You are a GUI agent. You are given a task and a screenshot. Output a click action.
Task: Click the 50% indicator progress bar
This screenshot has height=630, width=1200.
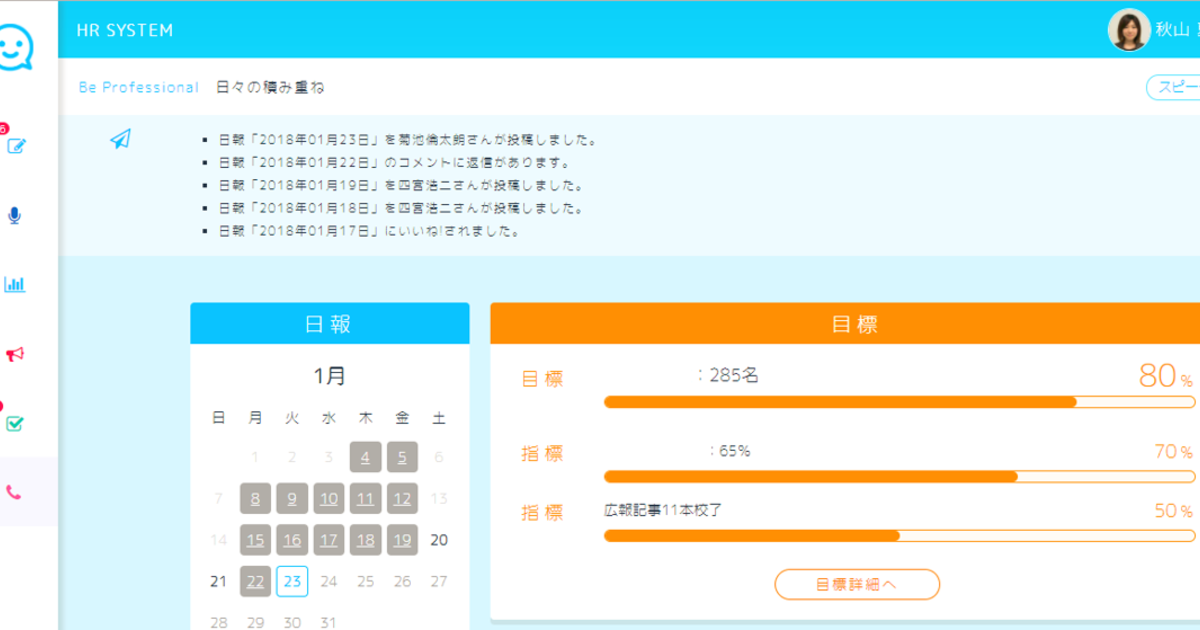point(899,535)
